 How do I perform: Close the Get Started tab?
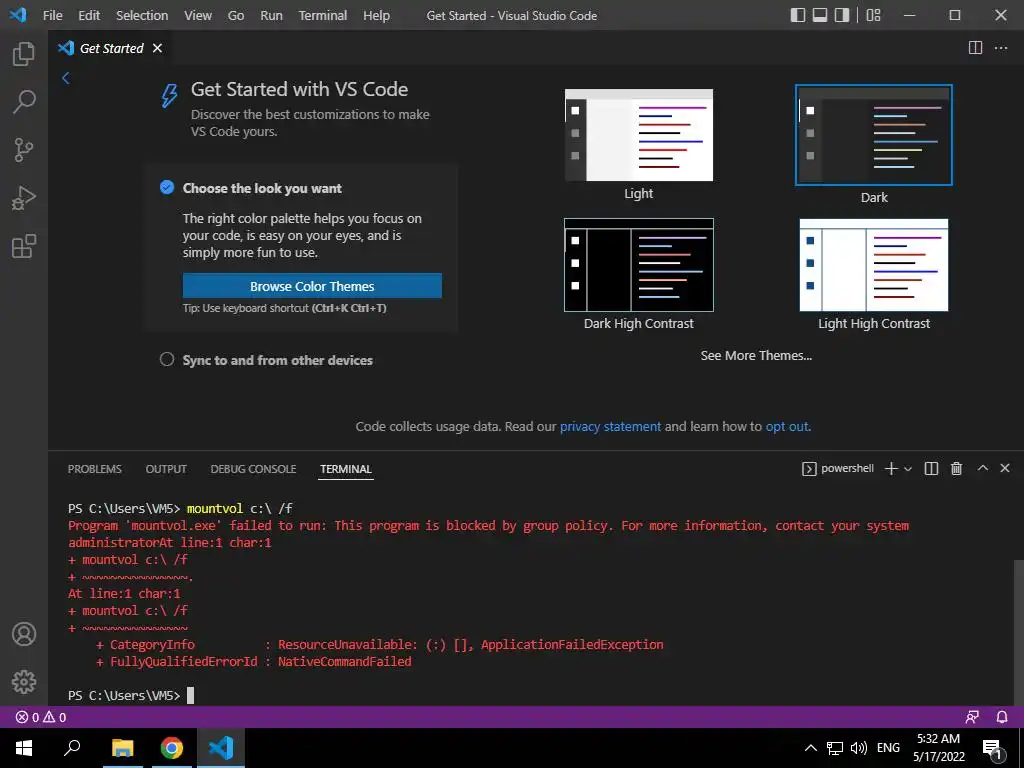(x=157, y=48)
